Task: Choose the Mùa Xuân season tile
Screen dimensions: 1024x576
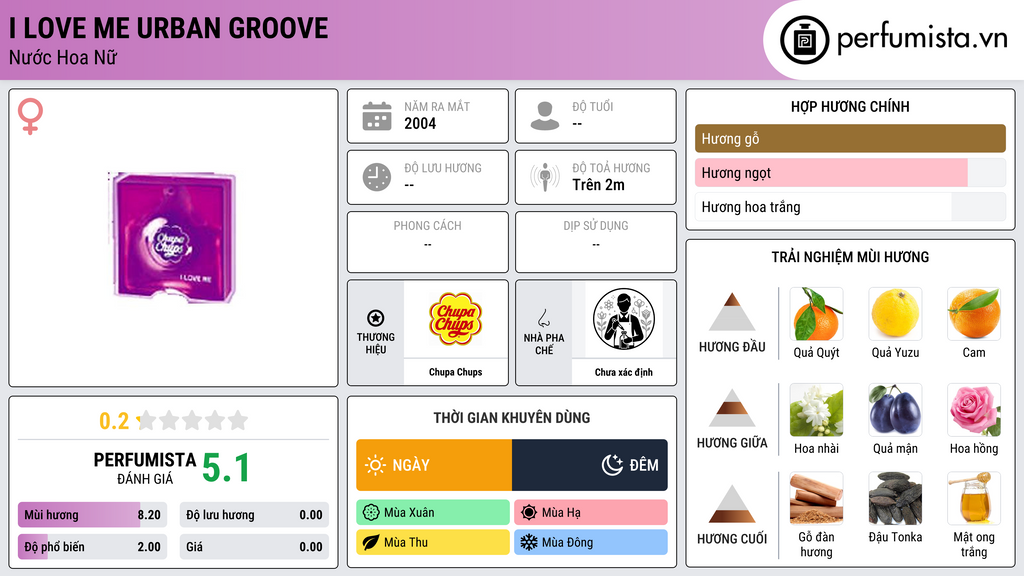Action: [433, 513]
